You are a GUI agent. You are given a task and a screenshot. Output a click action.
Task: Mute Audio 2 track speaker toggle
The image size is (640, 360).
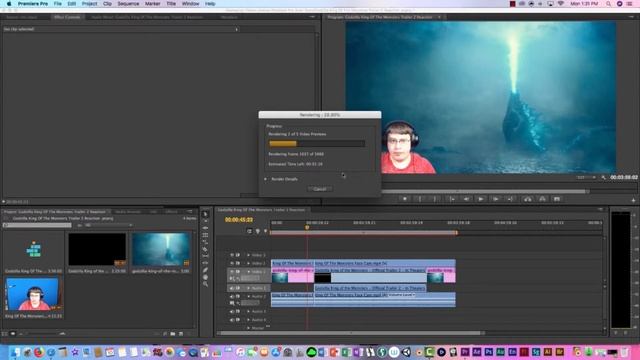232,296
